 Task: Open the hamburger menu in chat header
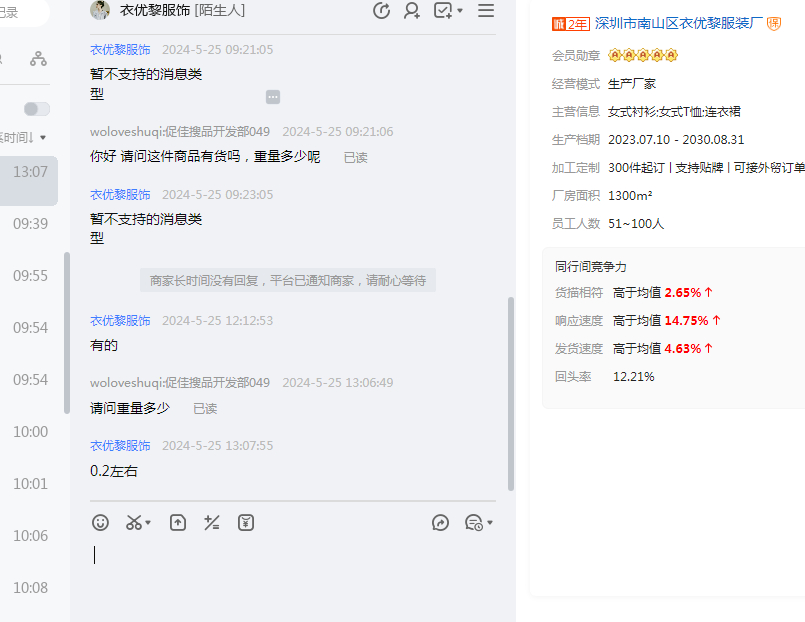coord(486,11)
